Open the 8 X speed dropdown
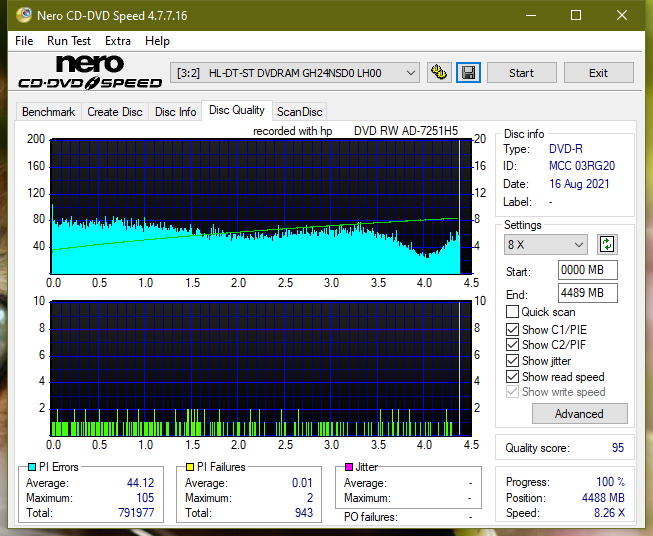This screenshot has width=653, height=536. (546, 244)
